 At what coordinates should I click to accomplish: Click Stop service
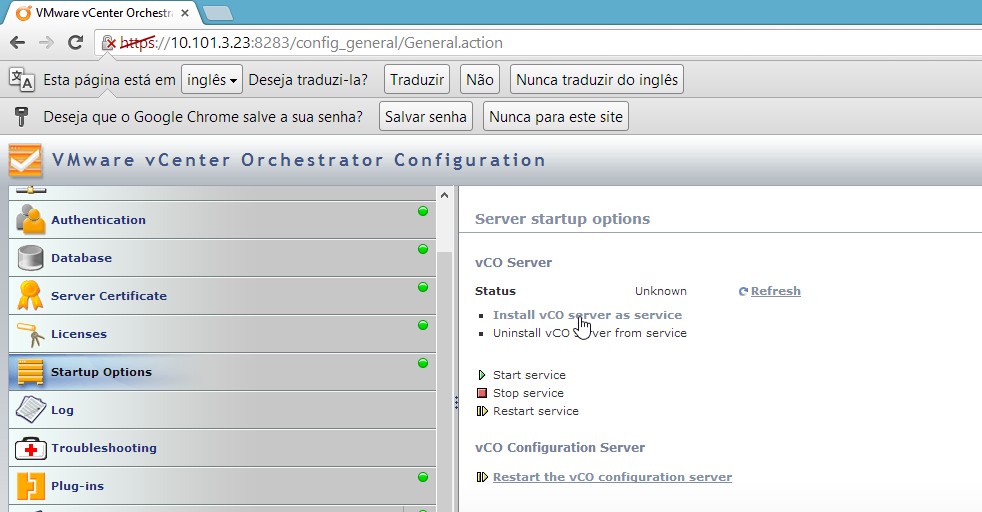(x=528, y=393)
